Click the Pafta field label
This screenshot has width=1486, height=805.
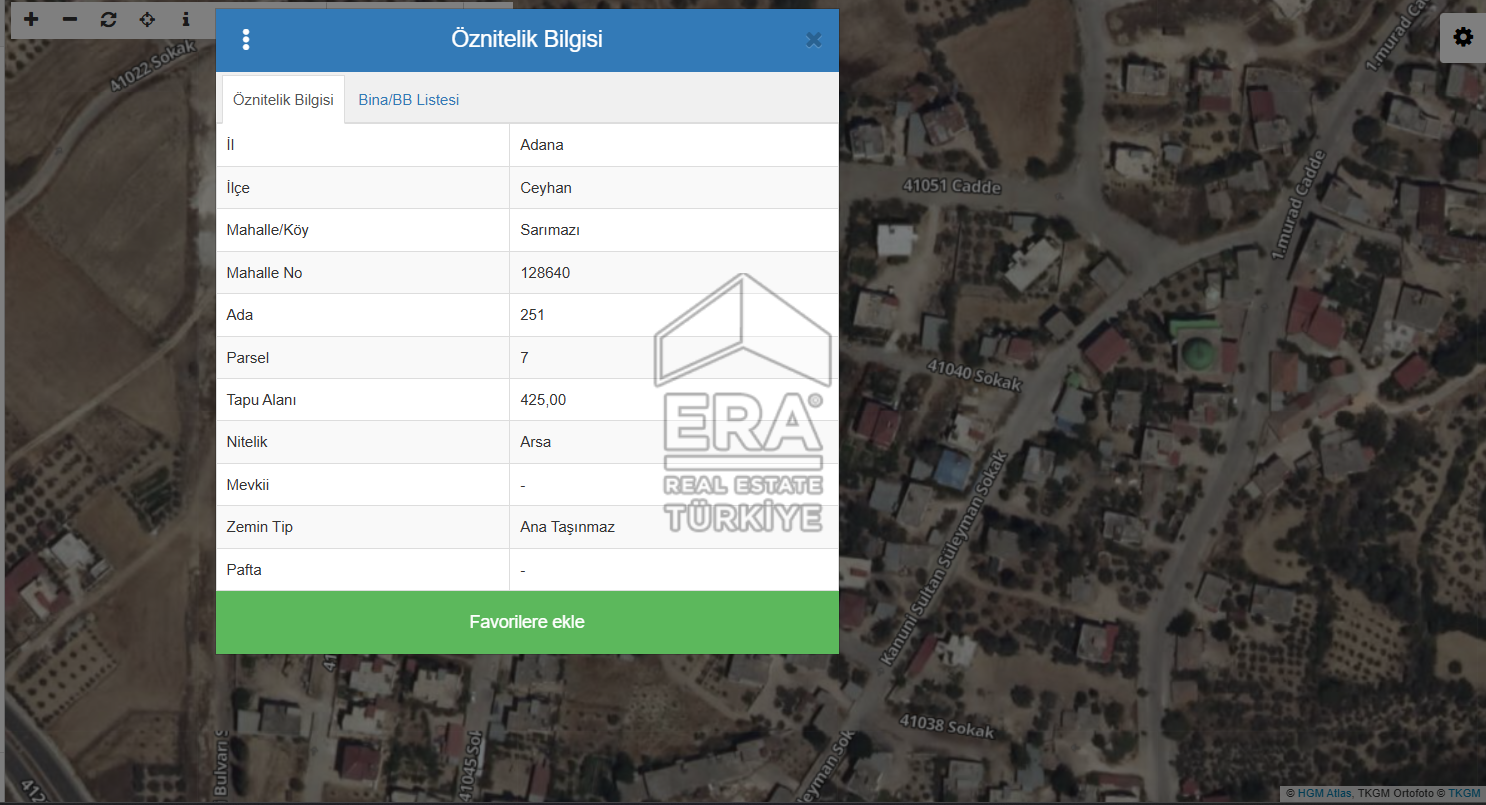coord(244,570)
